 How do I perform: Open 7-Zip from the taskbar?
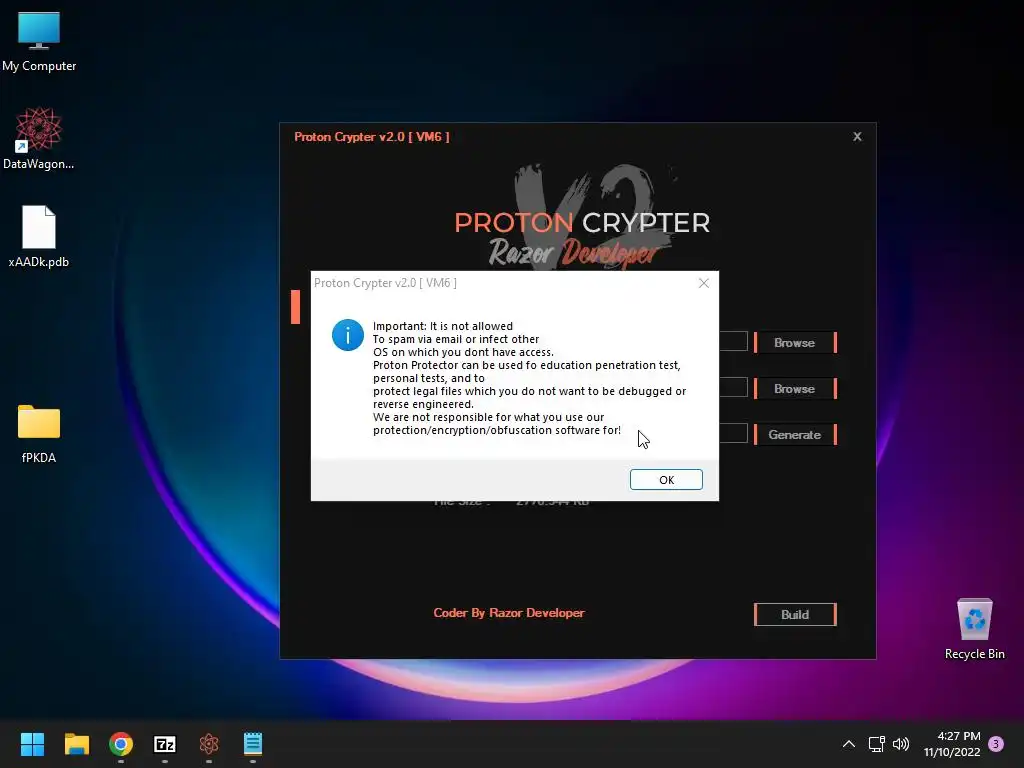(x=165, y=744)
